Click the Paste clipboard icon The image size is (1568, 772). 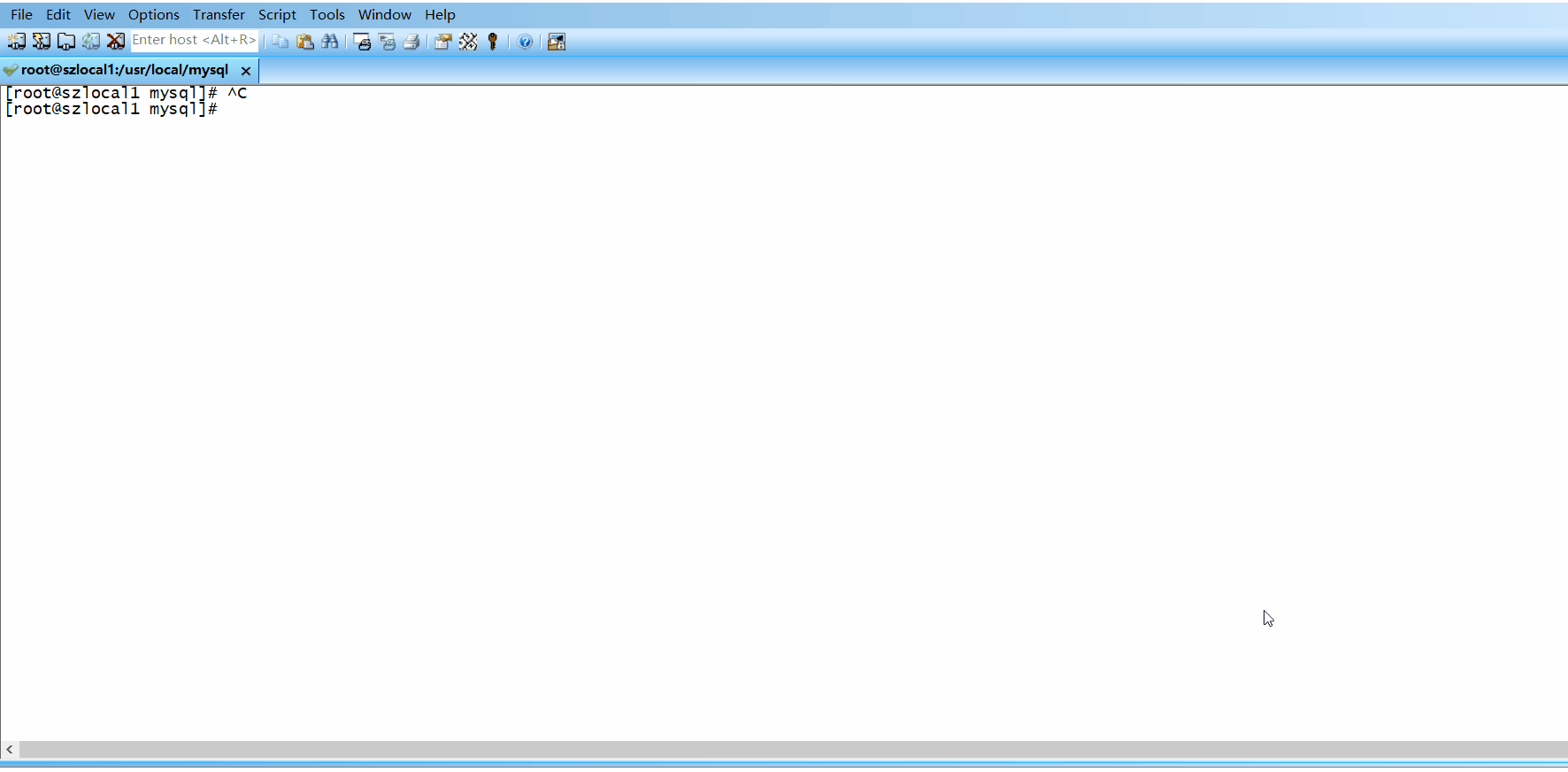pyautogui.click(x=305, y=42)
